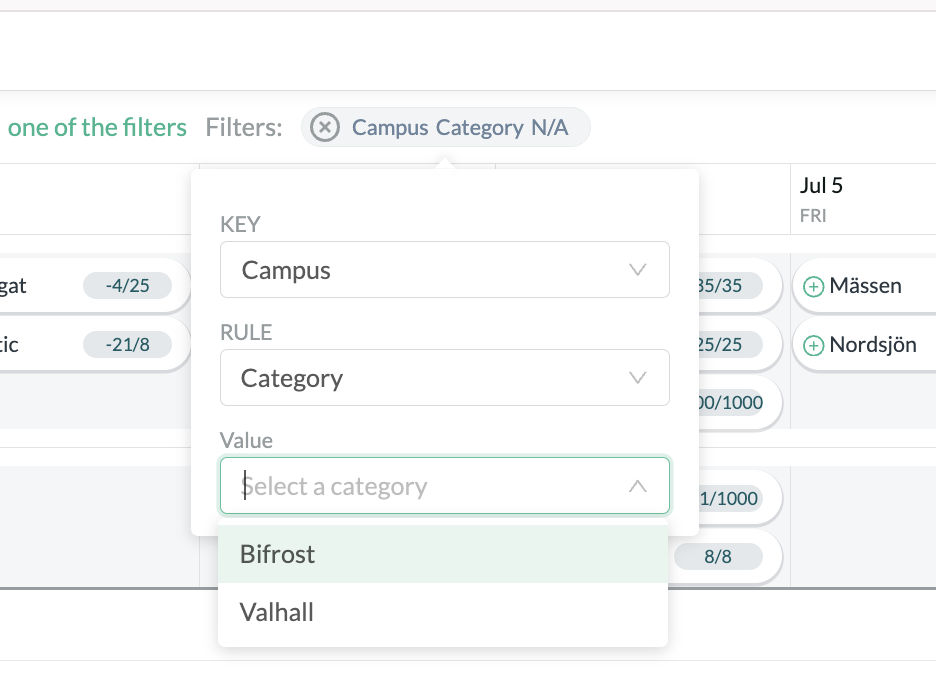Click the plus icon beside Nordsjön
Image resolution: width=936 pixels, height=686 pixels.
click(x=813, y=346)
